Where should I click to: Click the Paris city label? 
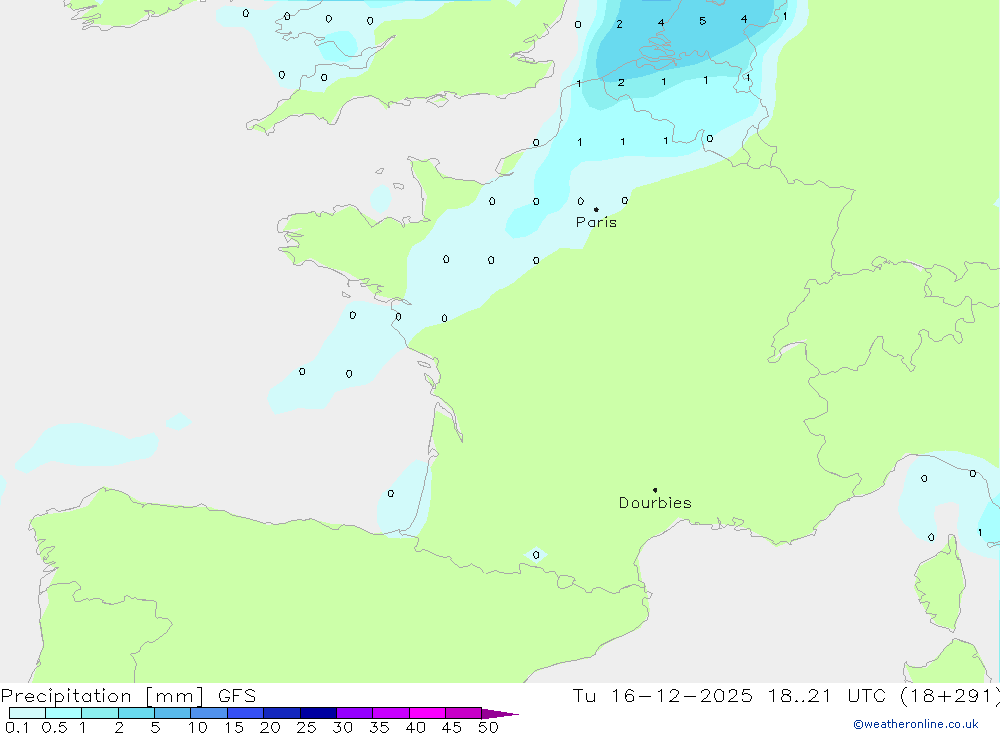596,222
